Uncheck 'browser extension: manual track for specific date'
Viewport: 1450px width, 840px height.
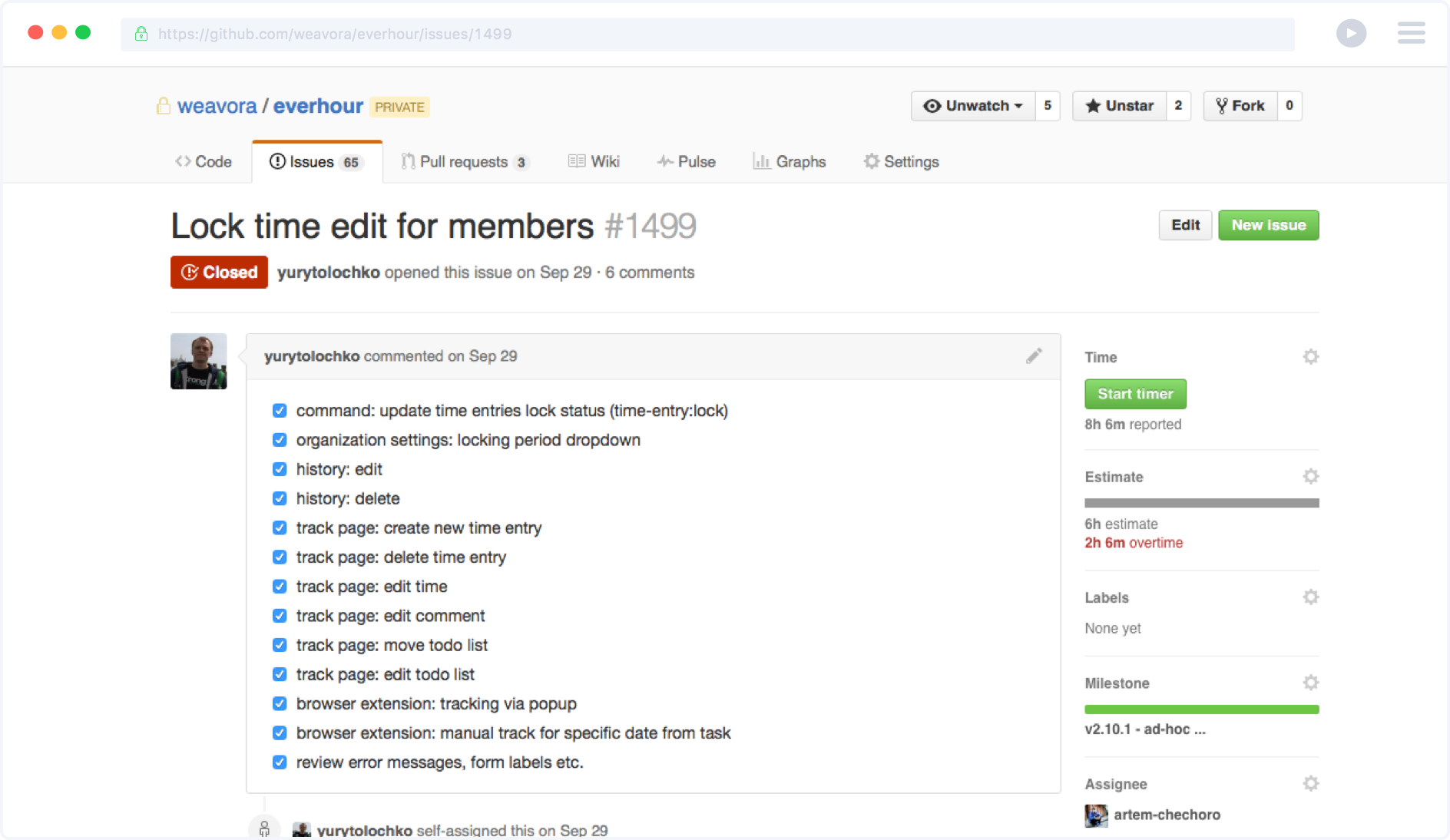pyautogui.click(x=280, y=733)
